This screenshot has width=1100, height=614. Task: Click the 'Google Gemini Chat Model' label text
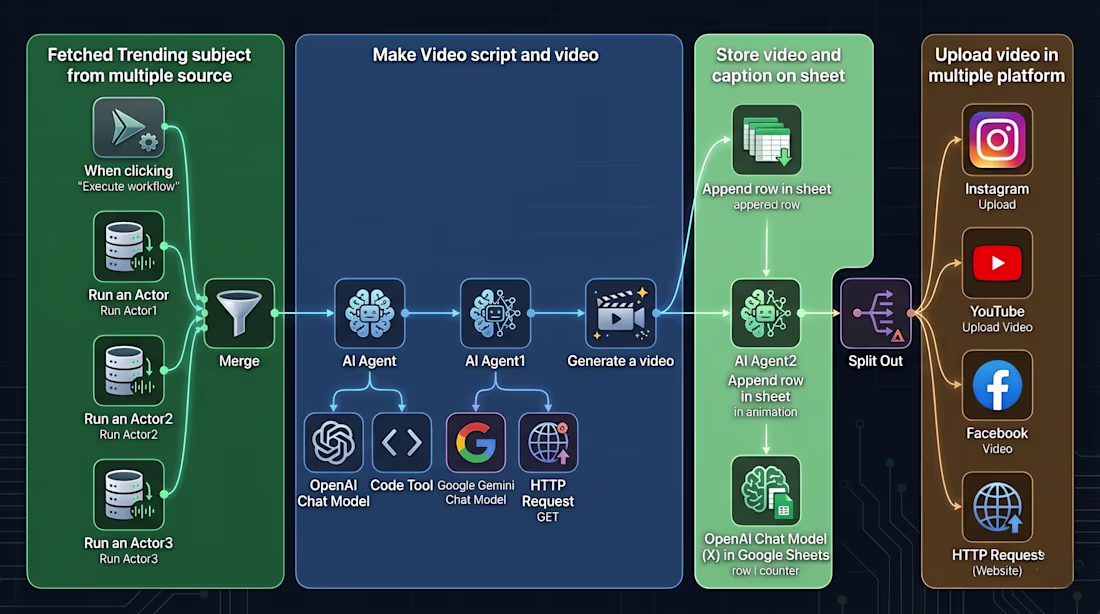(476, 493)
